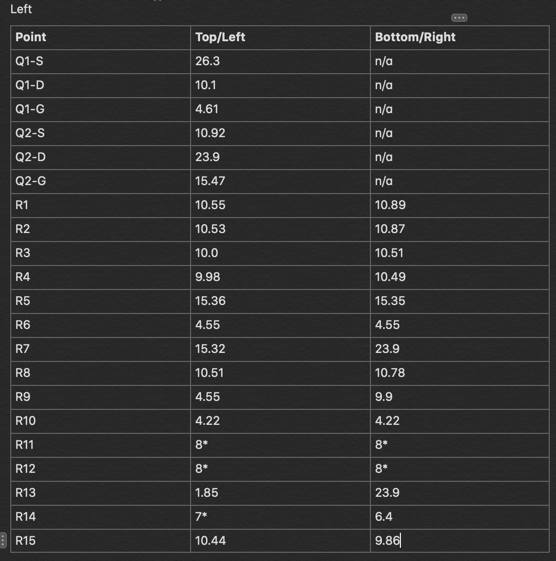This screenshot has width=556, height=561.
Task: Click the R9 Bottom/Right value 9.9
Action: click(x=460, y=397)
